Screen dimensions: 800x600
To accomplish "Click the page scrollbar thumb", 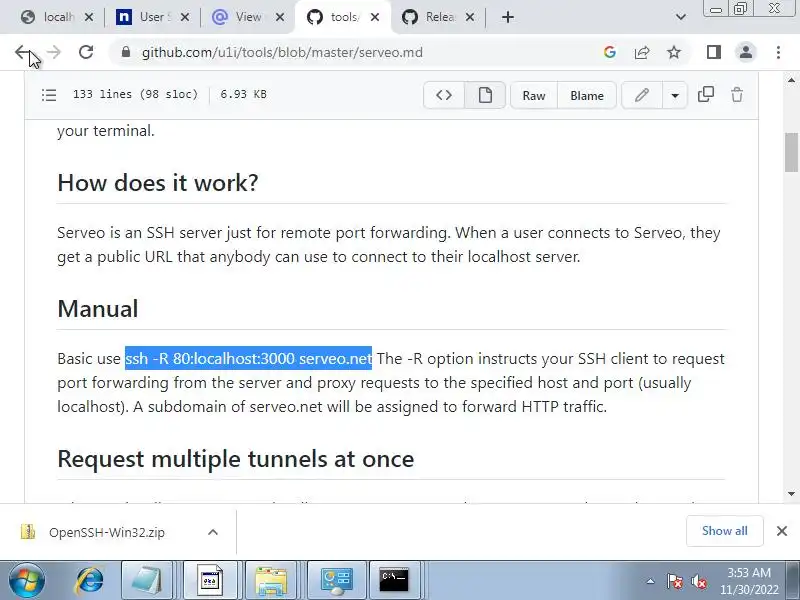I will pyautogui.click(x=791, y=152).
